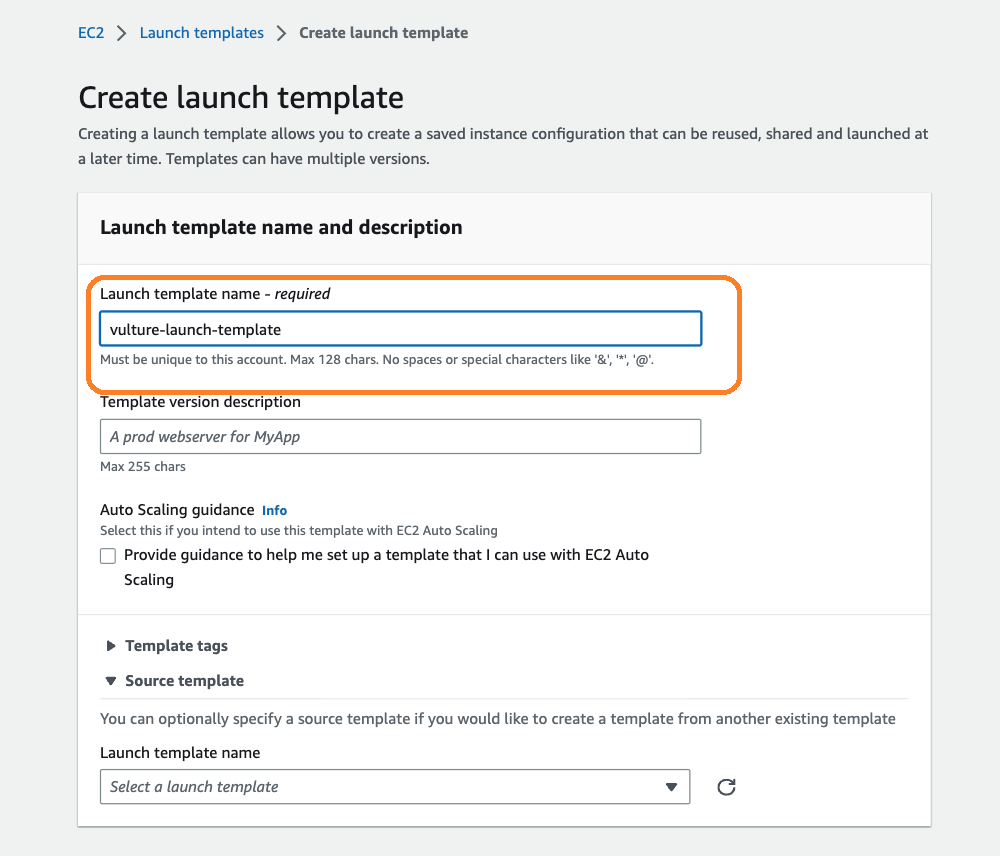Click the chevron before Create launch template

click(x=281, y=32)
